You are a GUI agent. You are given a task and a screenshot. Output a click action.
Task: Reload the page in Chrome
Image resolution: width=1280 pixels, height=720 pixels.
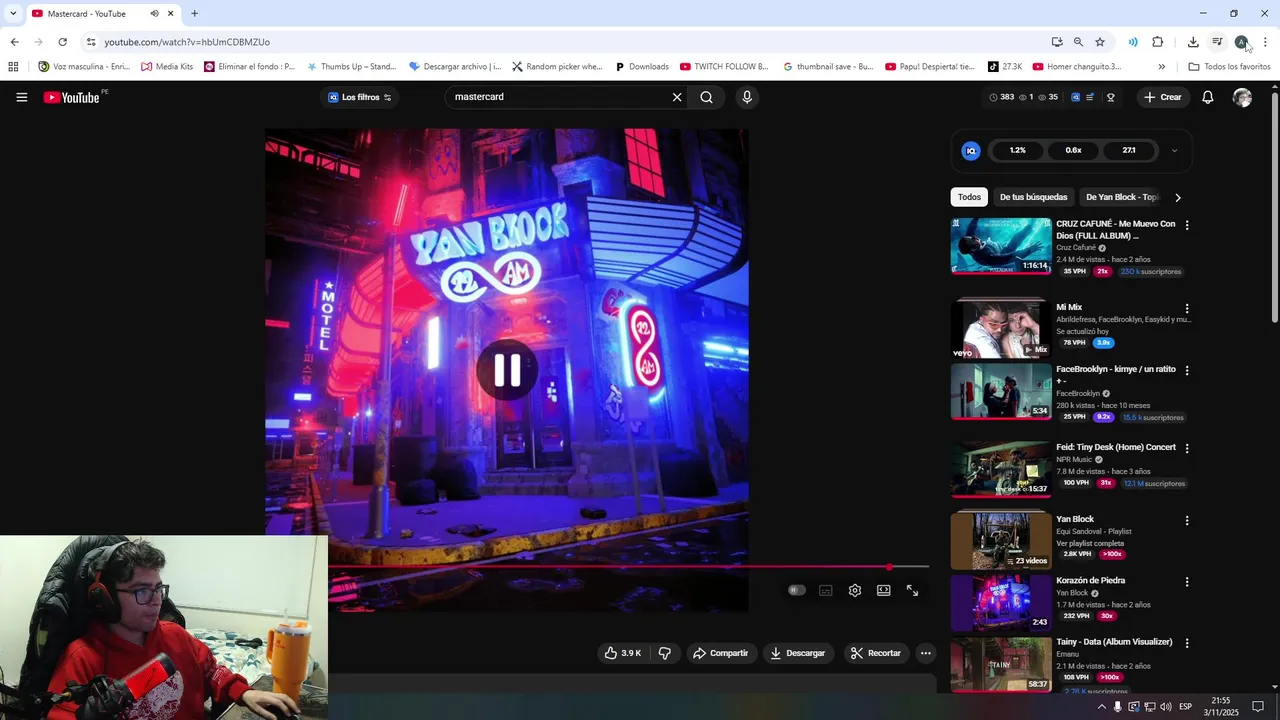pyautogui.click(x=62, y=42)
